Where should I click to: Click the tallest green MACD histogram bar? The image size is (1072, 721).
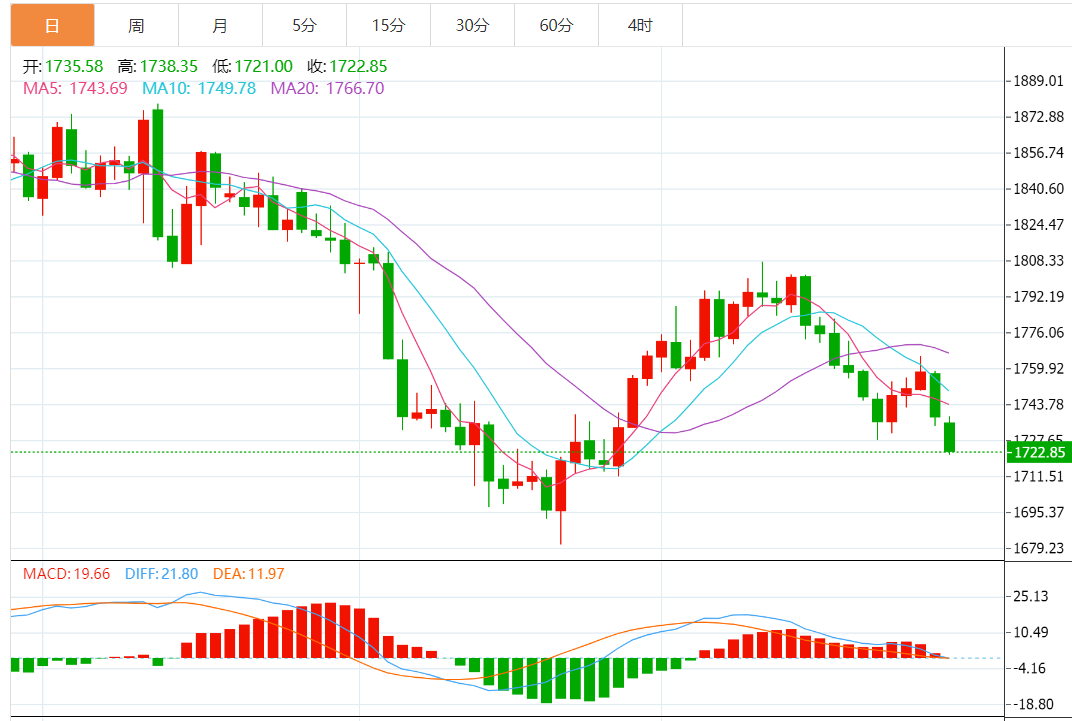pyautogui.click(x=546, y=680)
